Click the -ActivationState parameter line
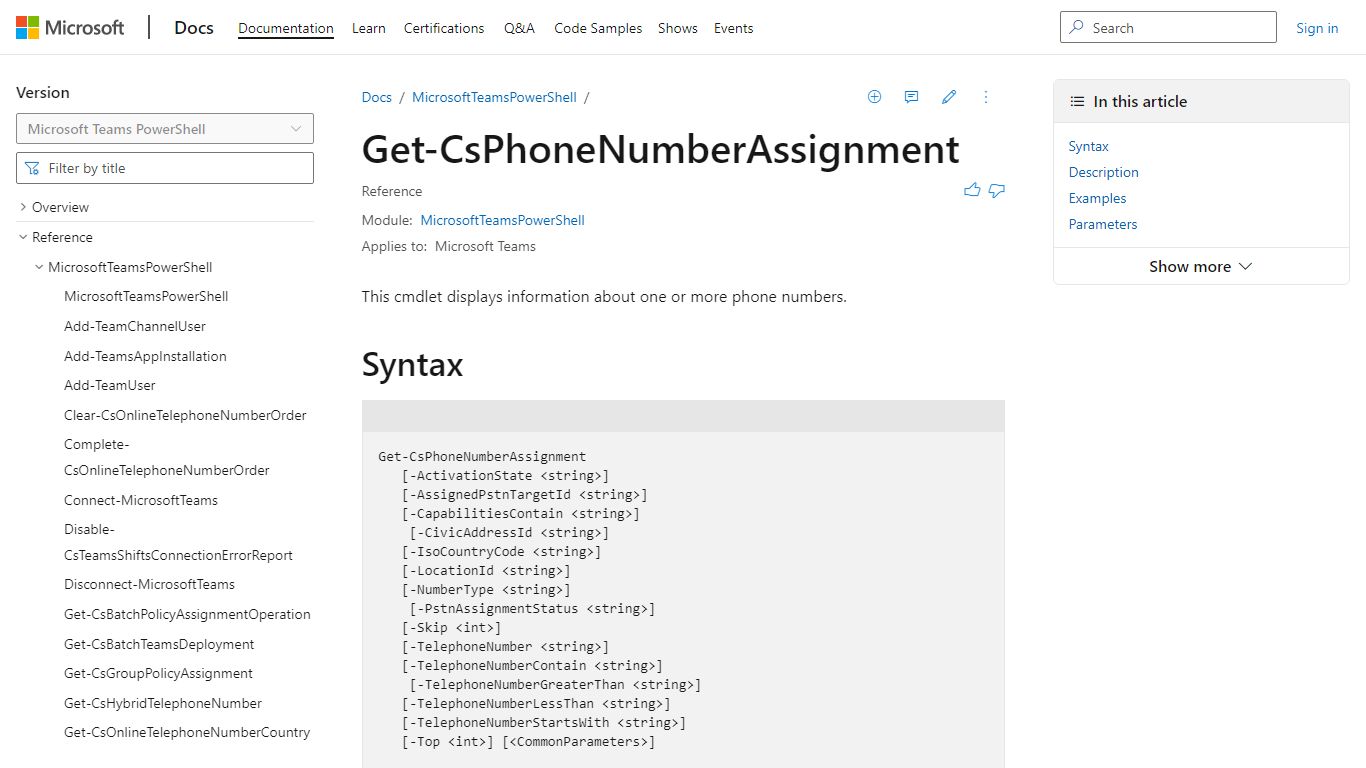Screen dimensions: 1366x768 click(505, 476)
